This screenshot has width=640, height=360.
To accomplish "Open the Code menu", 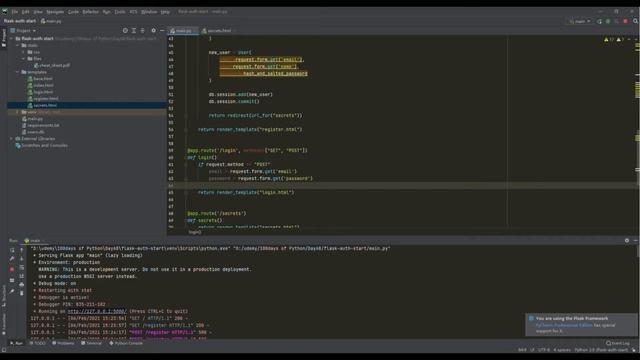I will (73, 12).
